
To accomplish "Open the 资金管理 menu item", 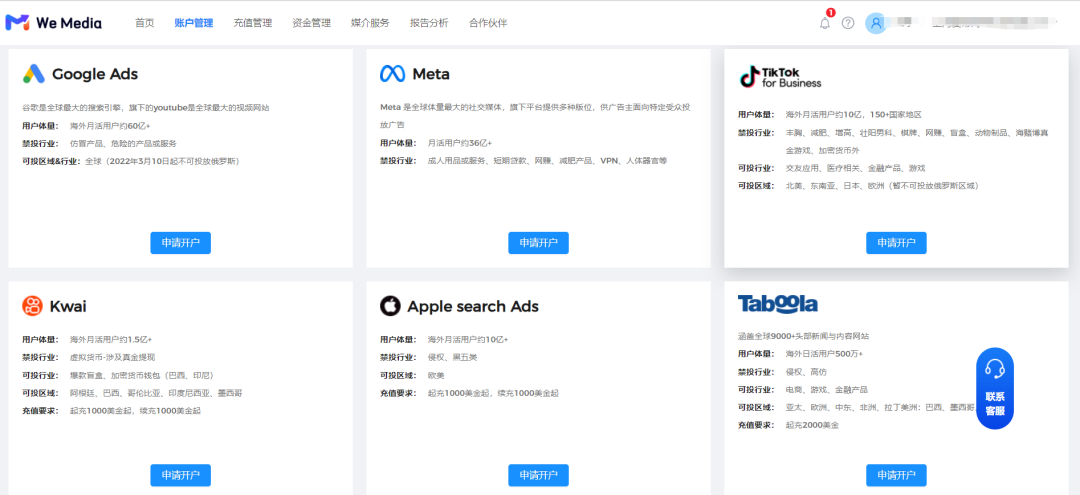I will pyautogui.click(x=311, y=23).
